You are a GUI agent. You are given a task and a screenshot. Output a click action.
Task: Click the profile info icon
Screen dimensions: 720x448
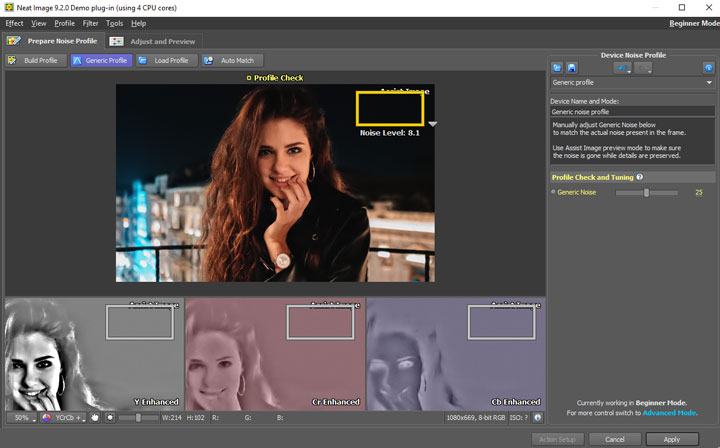click(x=708, y=68)
